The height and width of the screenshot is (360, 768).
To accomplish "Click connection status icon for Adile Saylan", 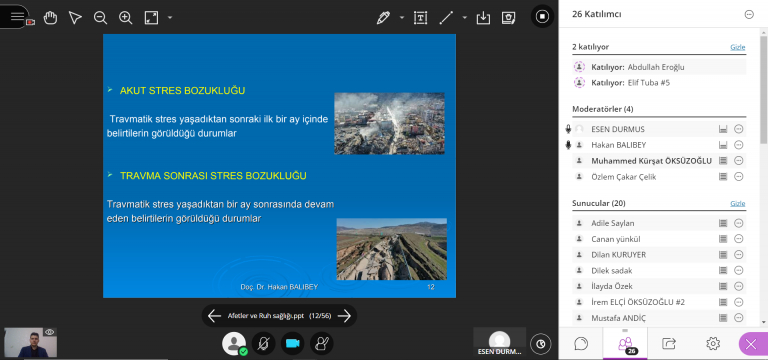I will coord(722,223).
